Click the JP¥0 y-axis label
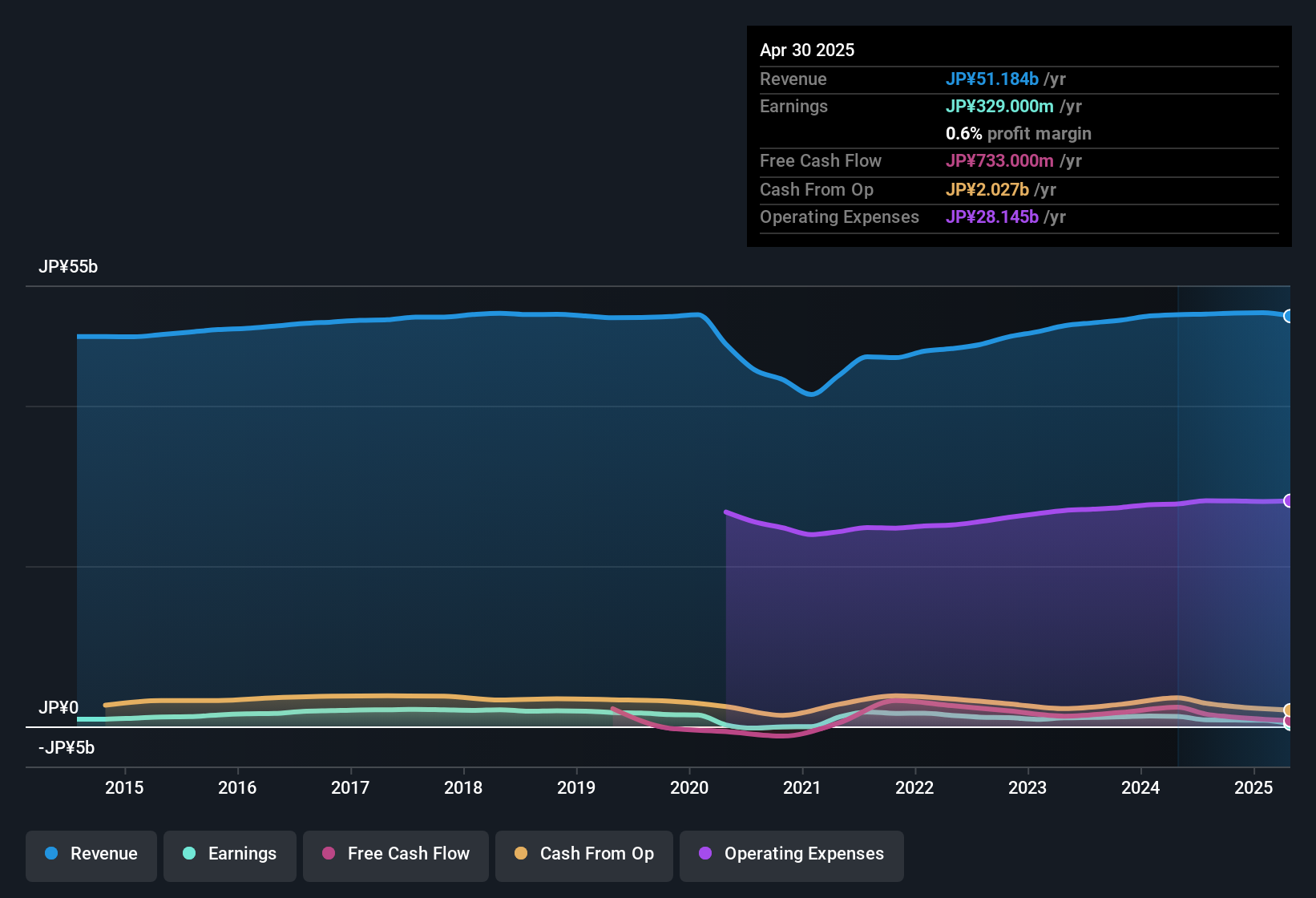Screen dimensions: 1316x898 point(59,708)
